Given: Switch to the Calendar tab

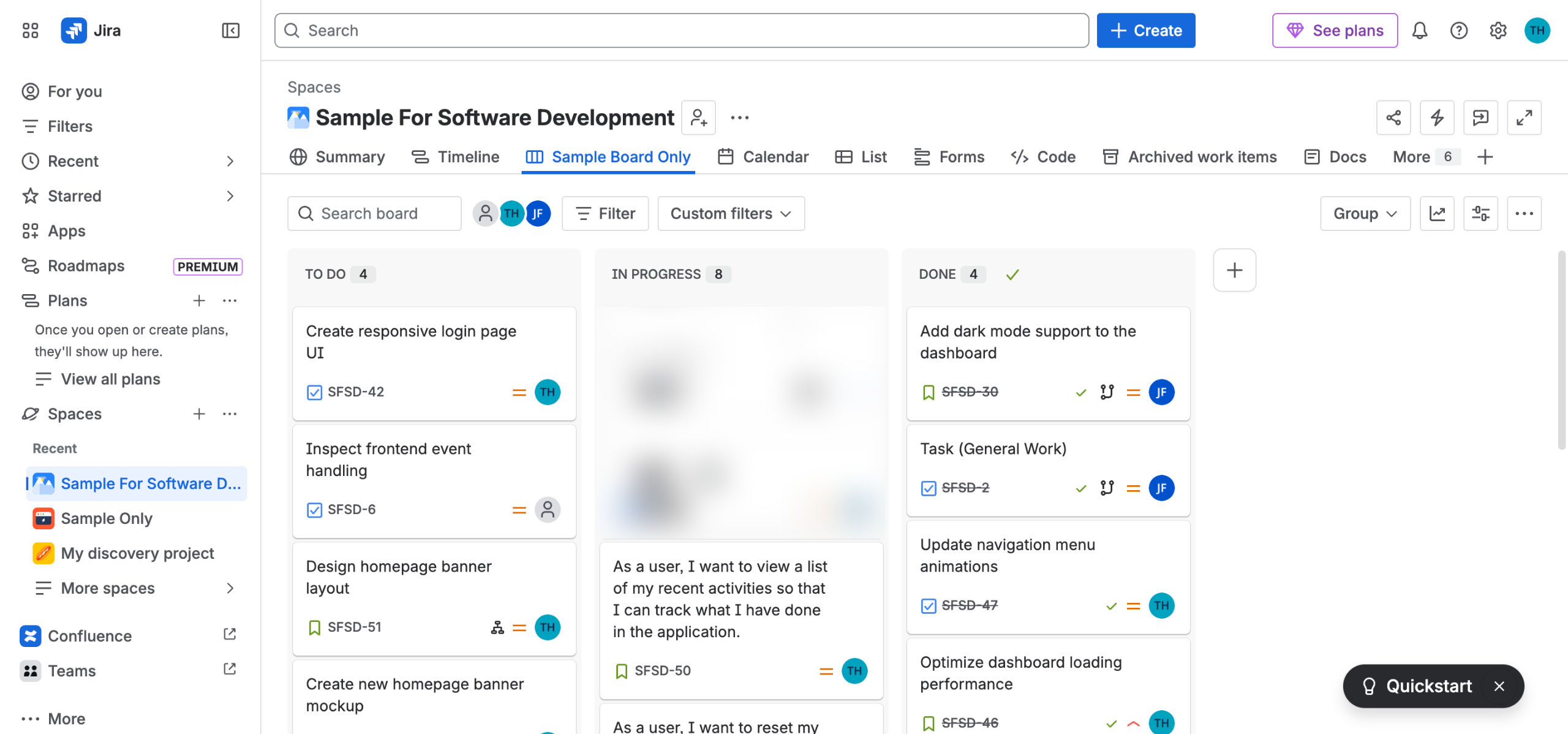Looking at the screenshot, I should tap(763, 157).
